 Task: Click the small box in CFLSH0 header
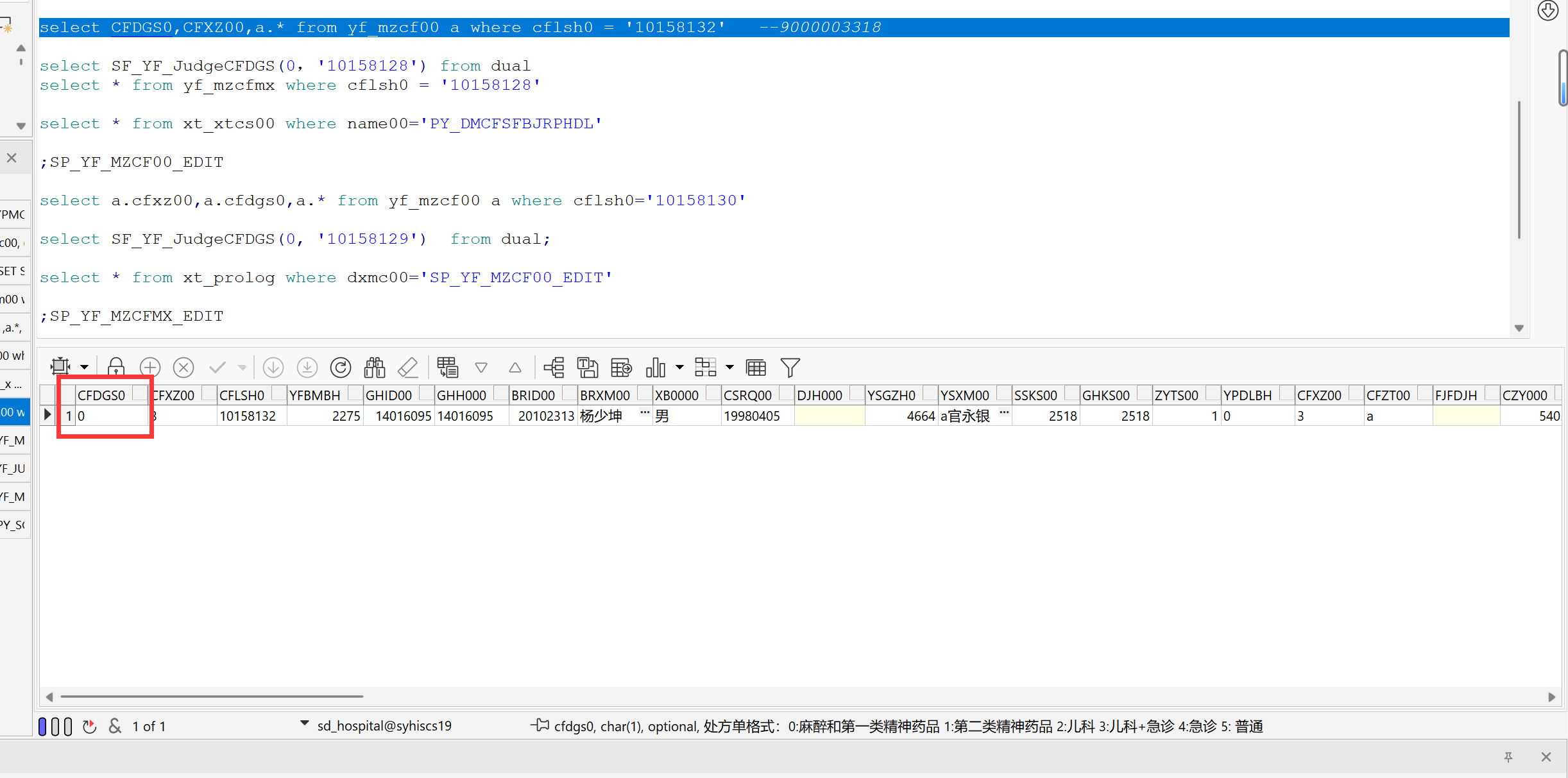tap(278, 393)
